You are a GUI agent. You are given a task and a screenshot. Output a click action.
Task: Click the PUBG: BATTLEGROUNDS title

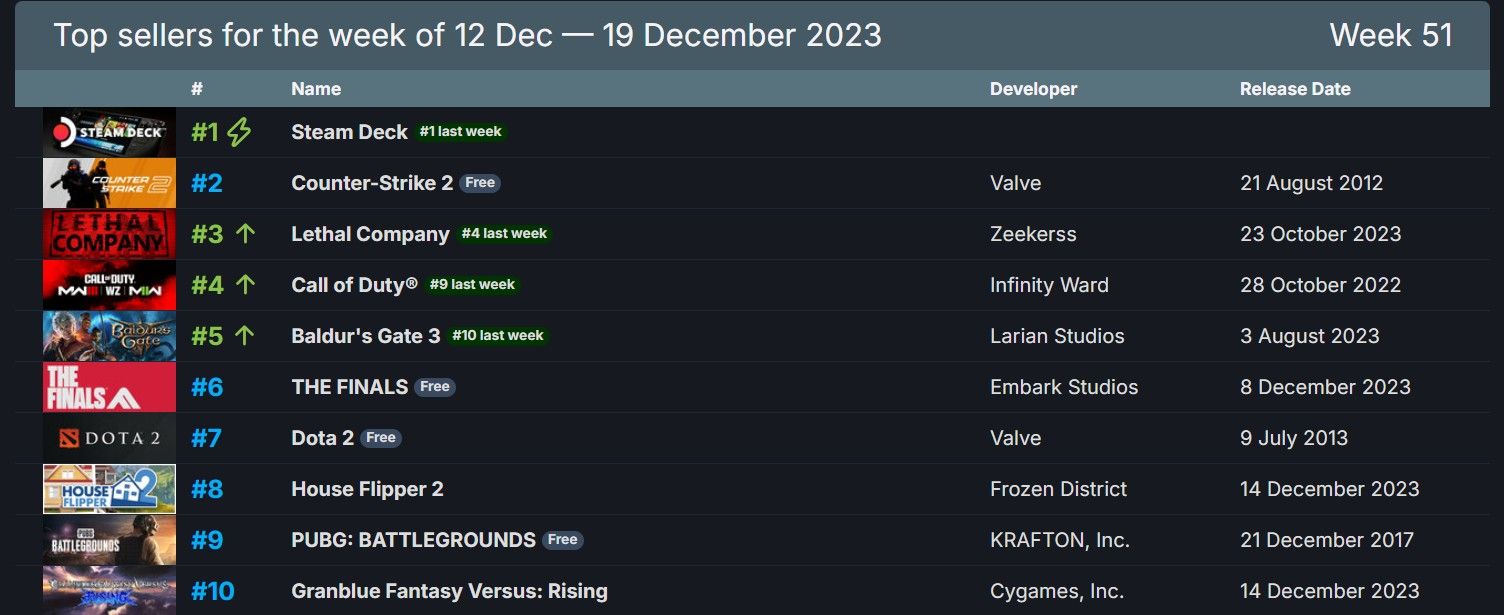coord(413,540)
